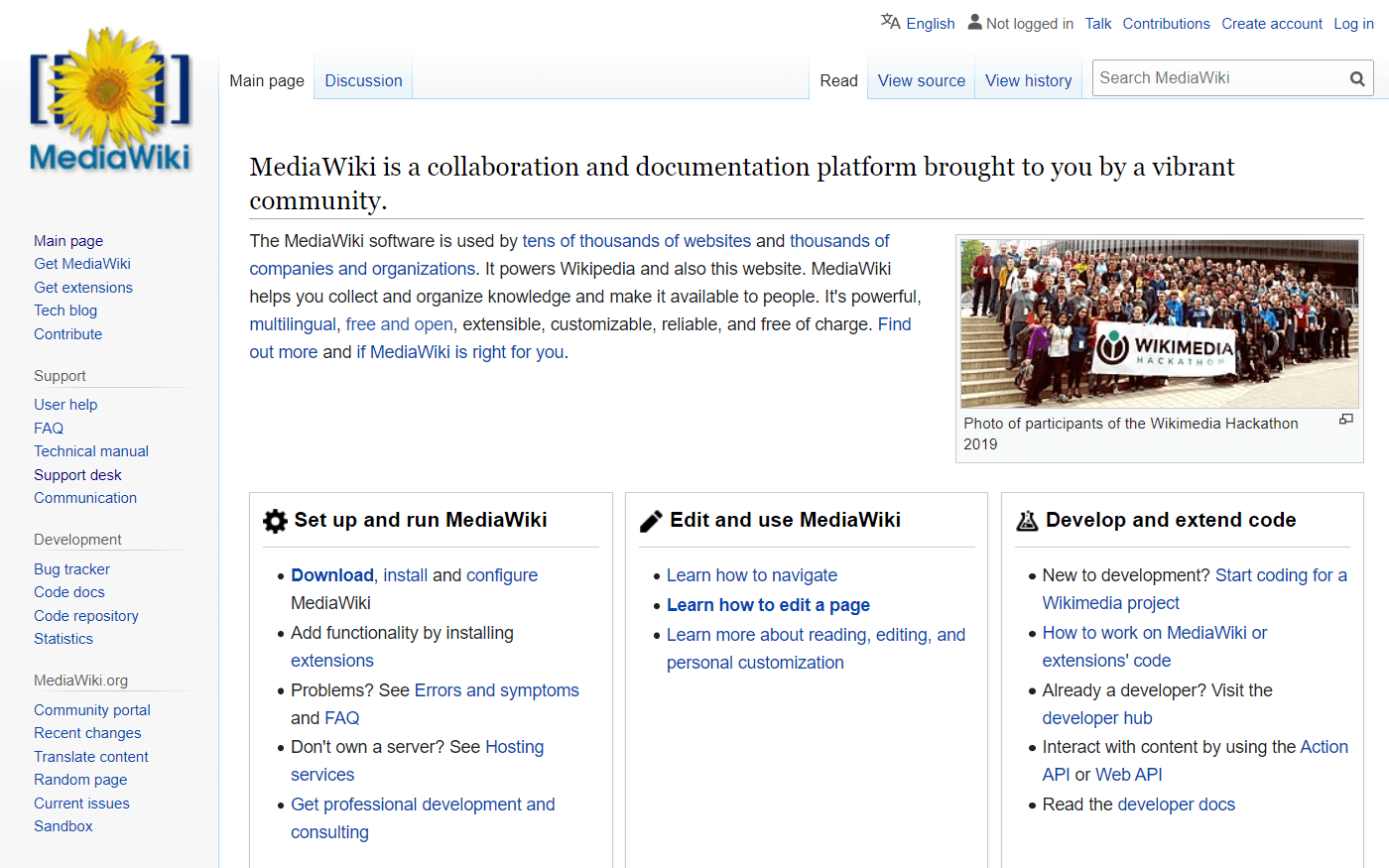This screenshot has width=1389, height=868.
Task: Click the language icon next to English
Action: point(890,22)
